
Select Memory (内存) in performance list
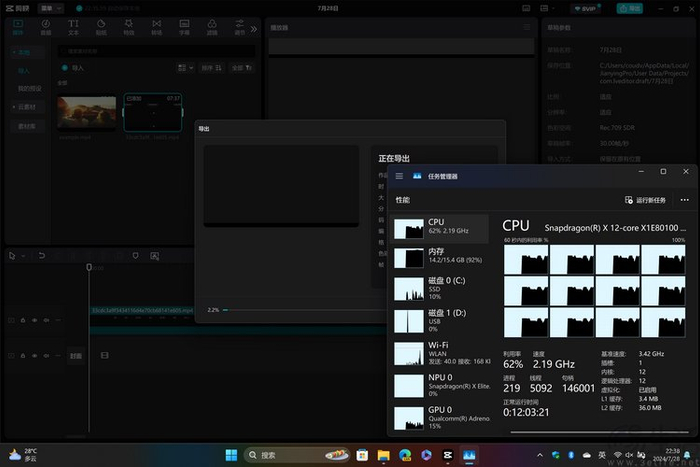[440, 259]
